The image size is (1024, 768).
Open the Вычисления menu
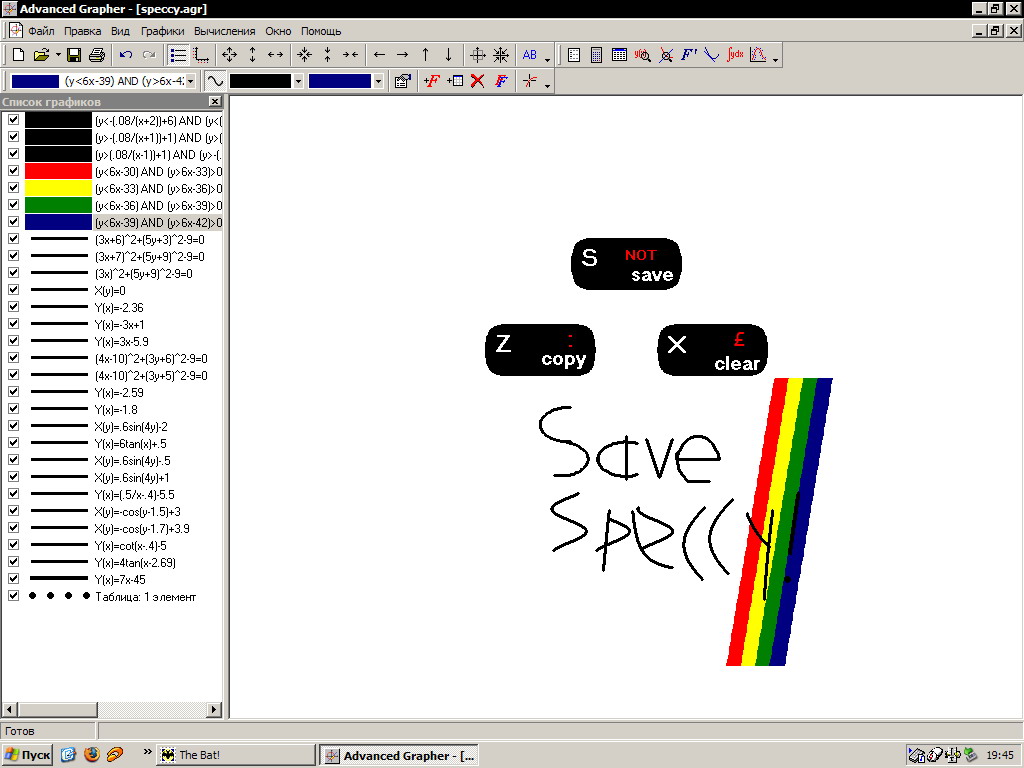point(225,31)
